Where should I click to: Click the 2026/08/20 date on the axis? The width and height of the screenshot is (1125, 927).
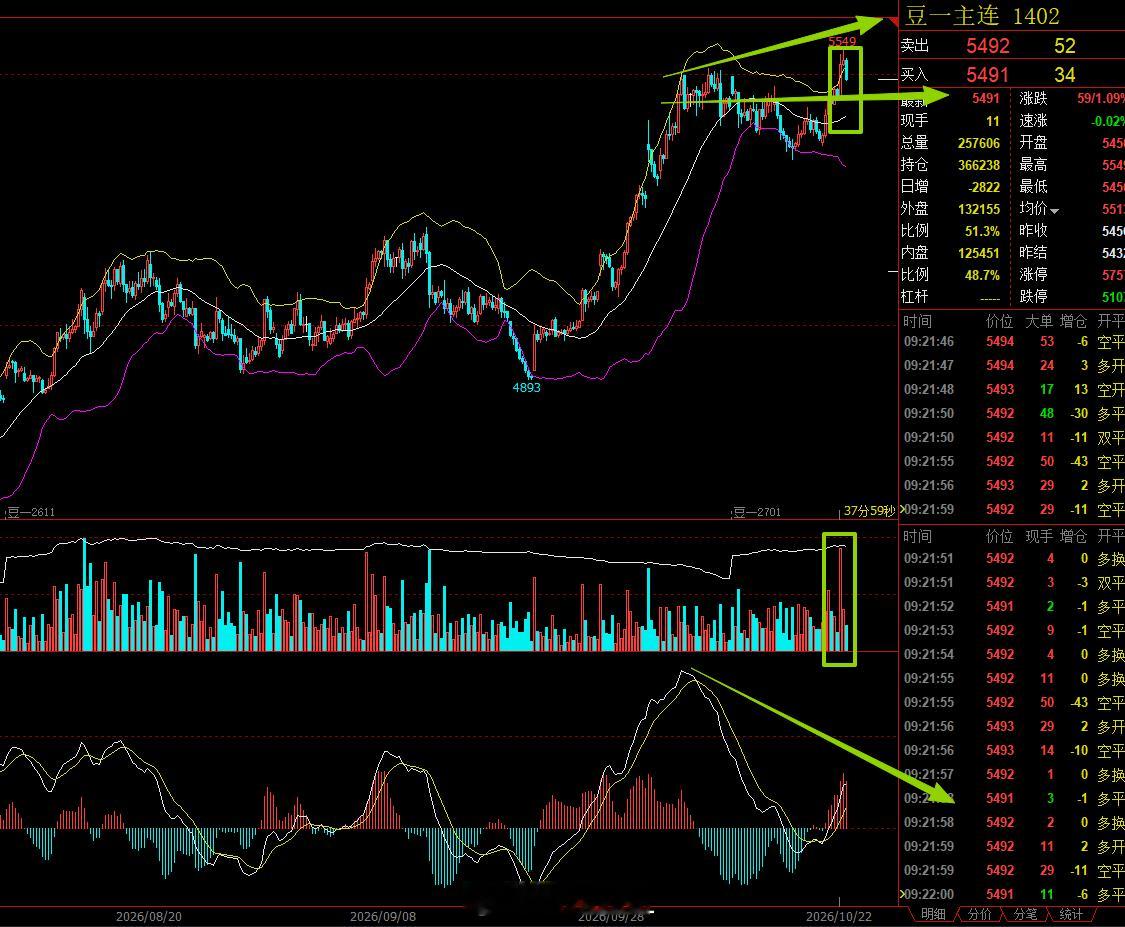pyautogui.click(x=149, y=916)
